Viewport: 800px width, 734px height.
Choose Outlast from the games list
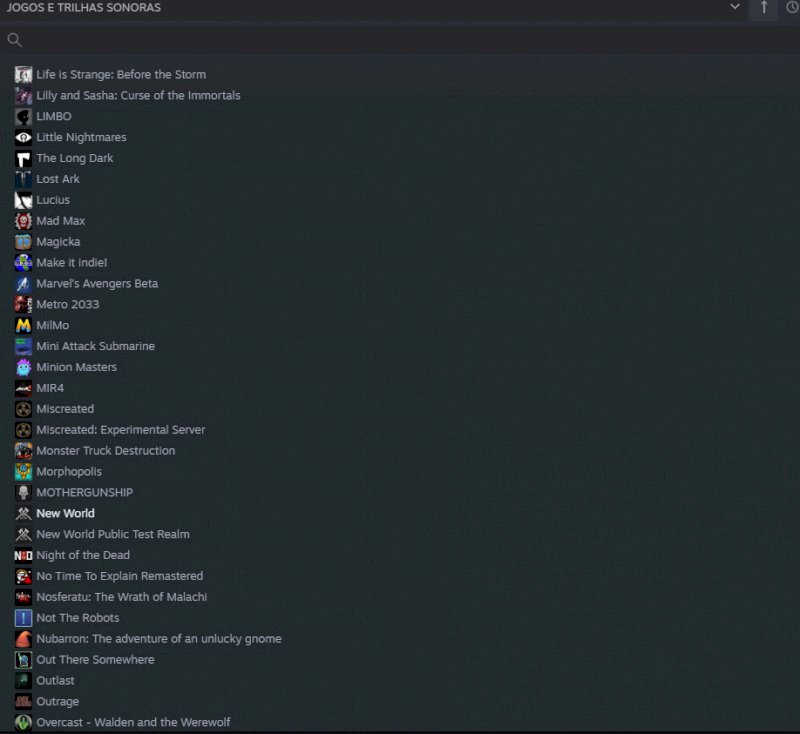55,681
